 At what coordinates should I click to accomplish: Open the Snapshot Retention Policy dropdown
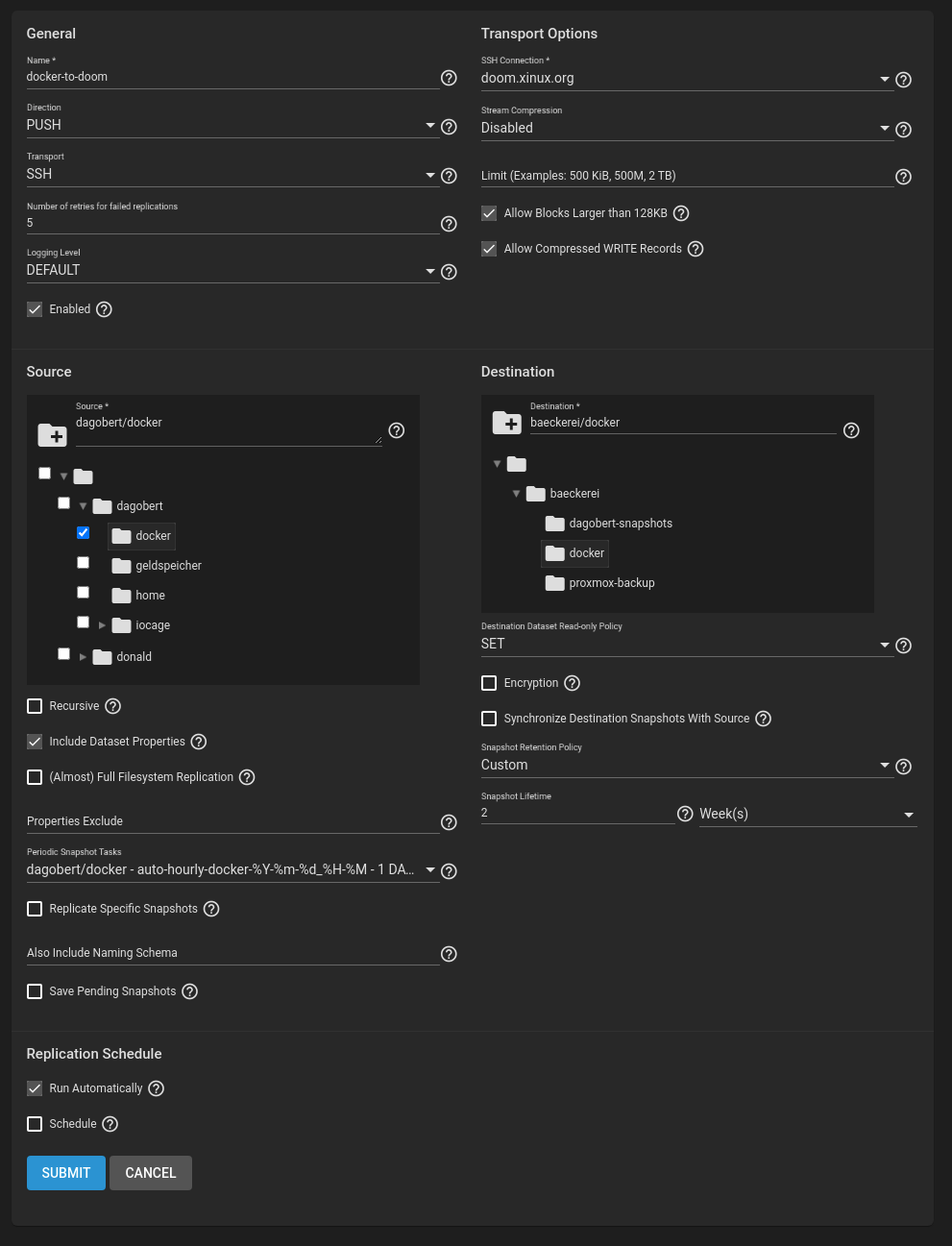click(884, 765)
